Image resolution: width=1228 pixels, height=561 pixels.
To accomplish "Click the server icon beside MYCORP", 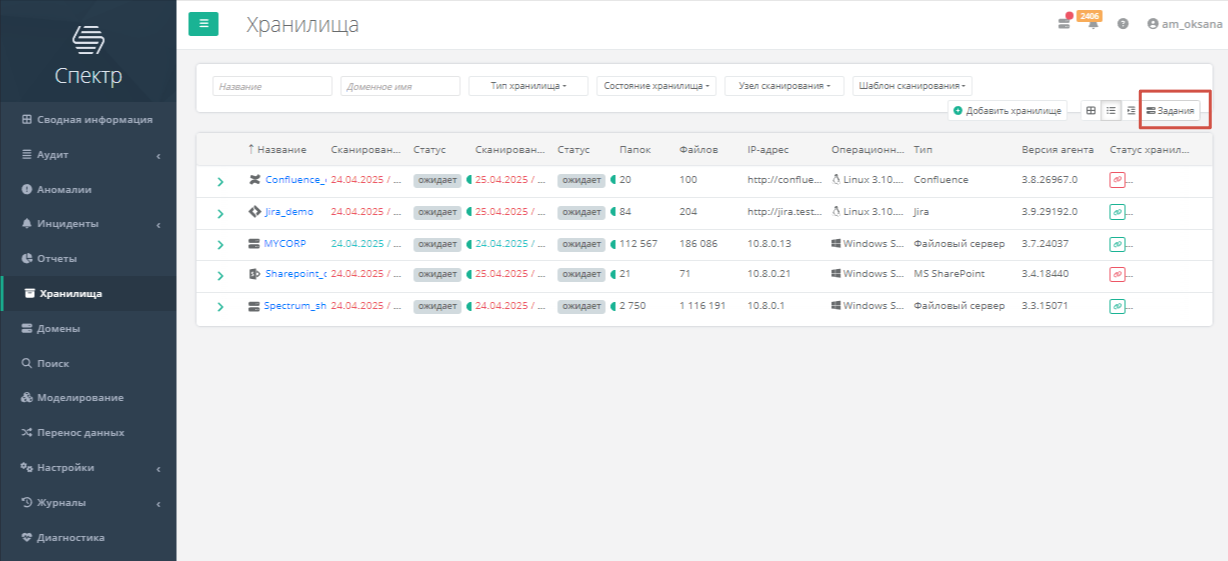I will coord(254,243).
